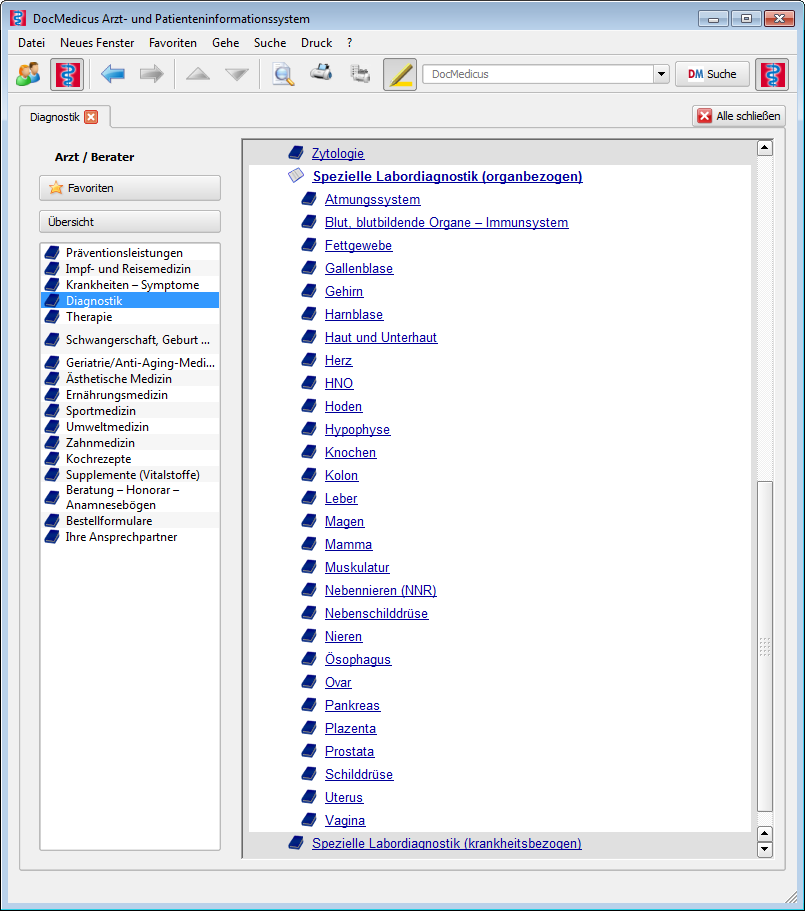The image size is (805, 911).
Task: Click book icon beside Nieren link
Action: [309, 636]
